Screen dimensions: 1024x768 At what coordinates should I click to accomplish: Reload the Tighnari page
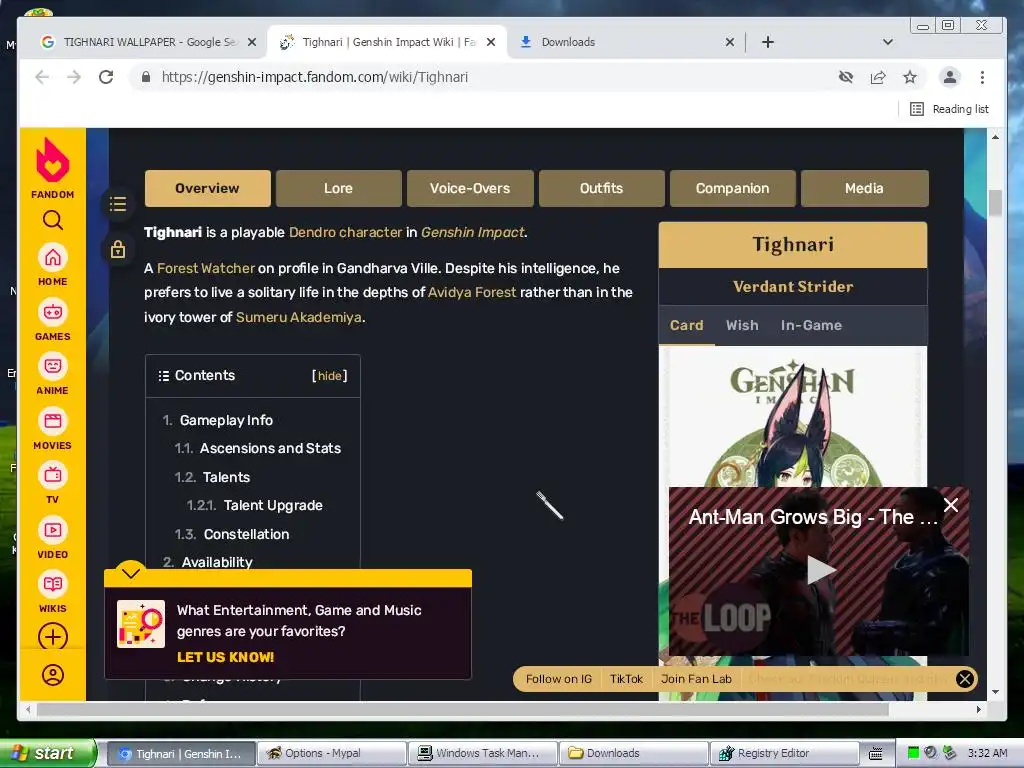106,77
